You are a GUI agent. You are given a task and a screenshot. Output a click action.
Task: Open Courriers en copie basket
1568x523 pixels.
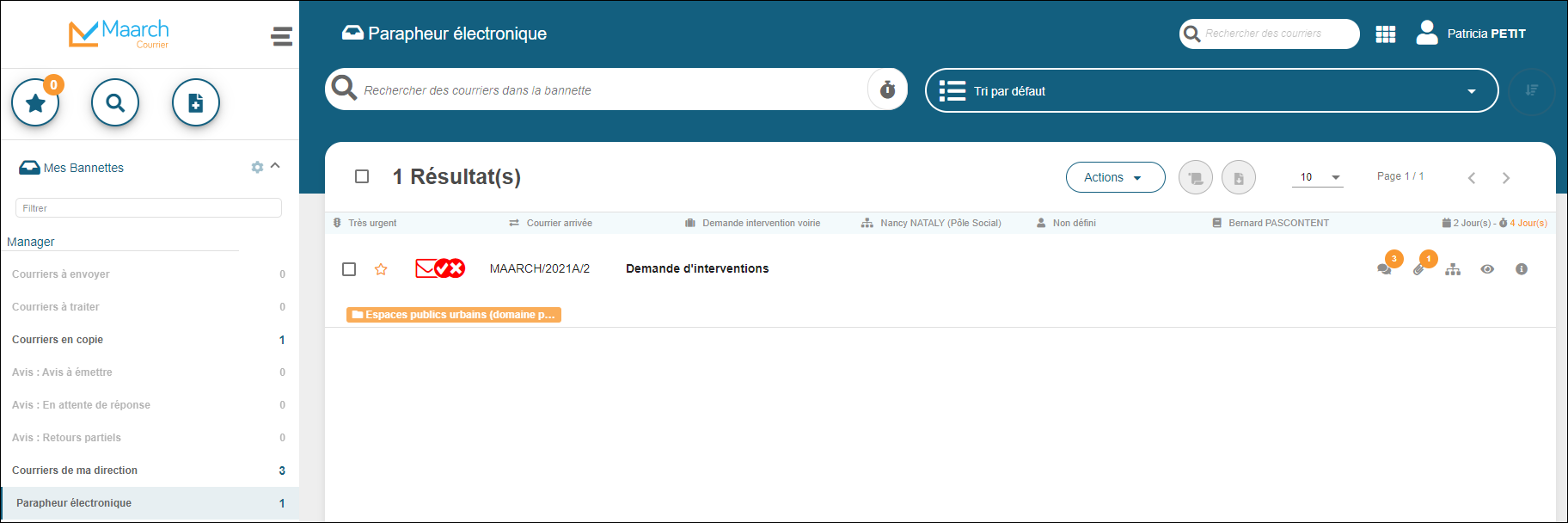(x=58, y=340)
